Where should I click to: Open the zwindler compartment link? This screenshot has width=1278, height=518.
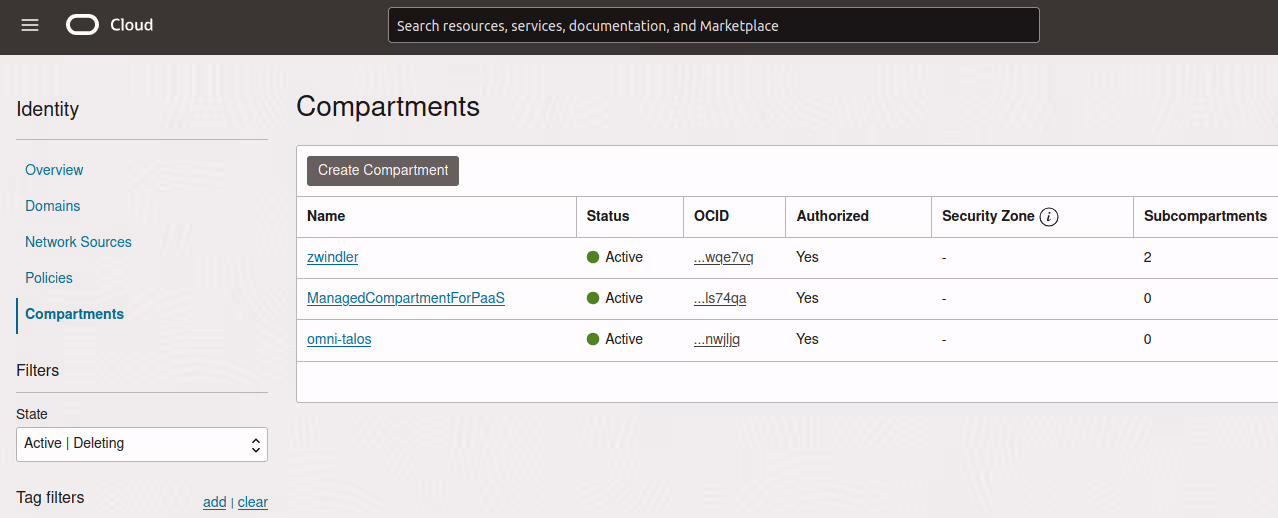(332, 257)
